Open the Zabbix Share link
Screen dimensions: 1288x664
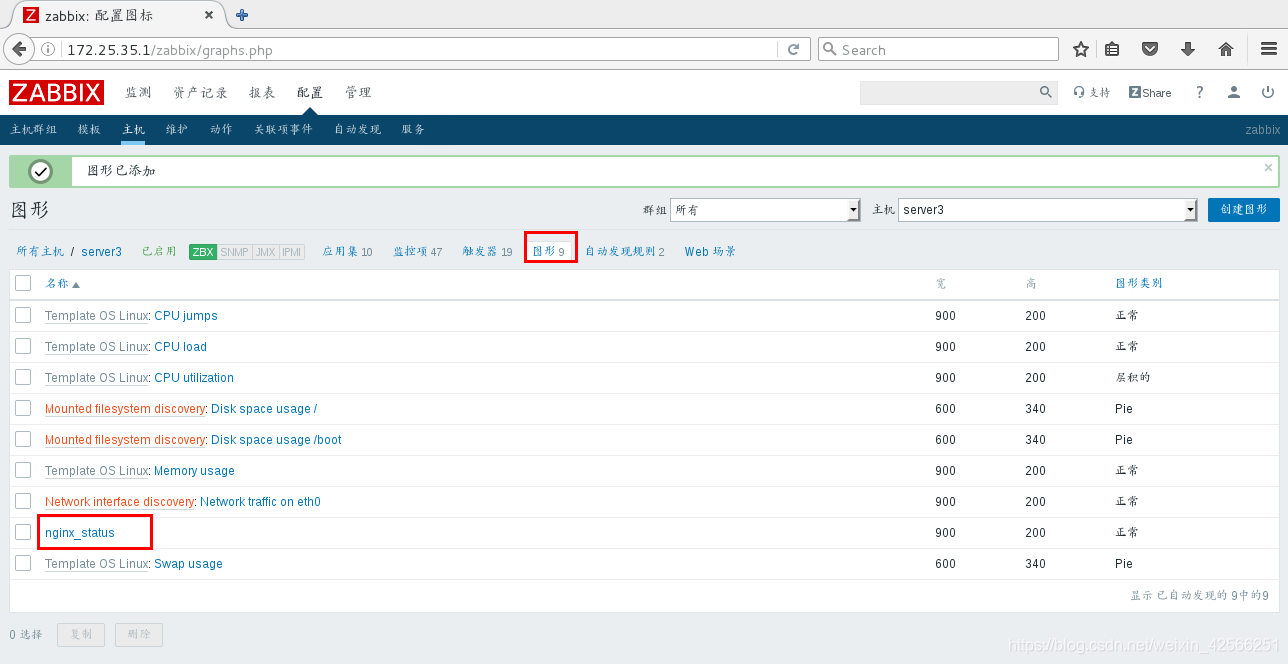click(1150, 92)
